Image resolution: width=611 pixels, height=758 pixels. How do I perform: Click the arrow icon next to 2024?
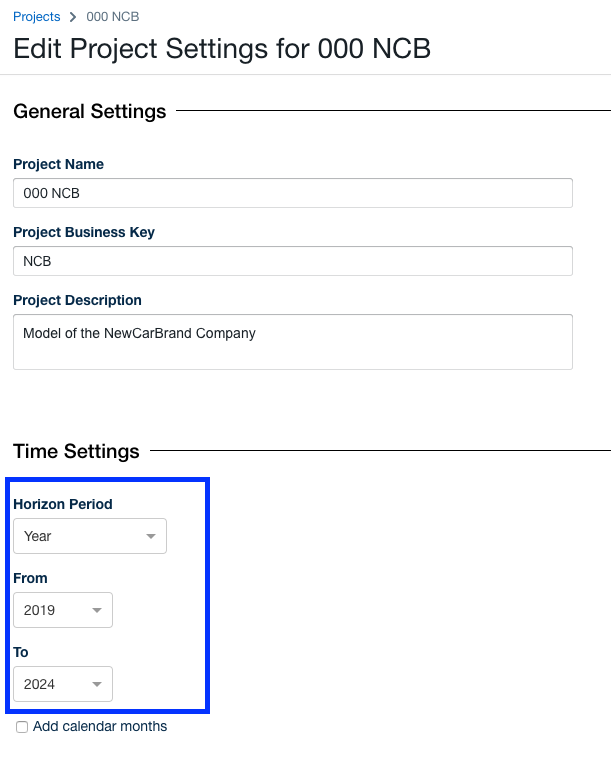pos(97,685)
